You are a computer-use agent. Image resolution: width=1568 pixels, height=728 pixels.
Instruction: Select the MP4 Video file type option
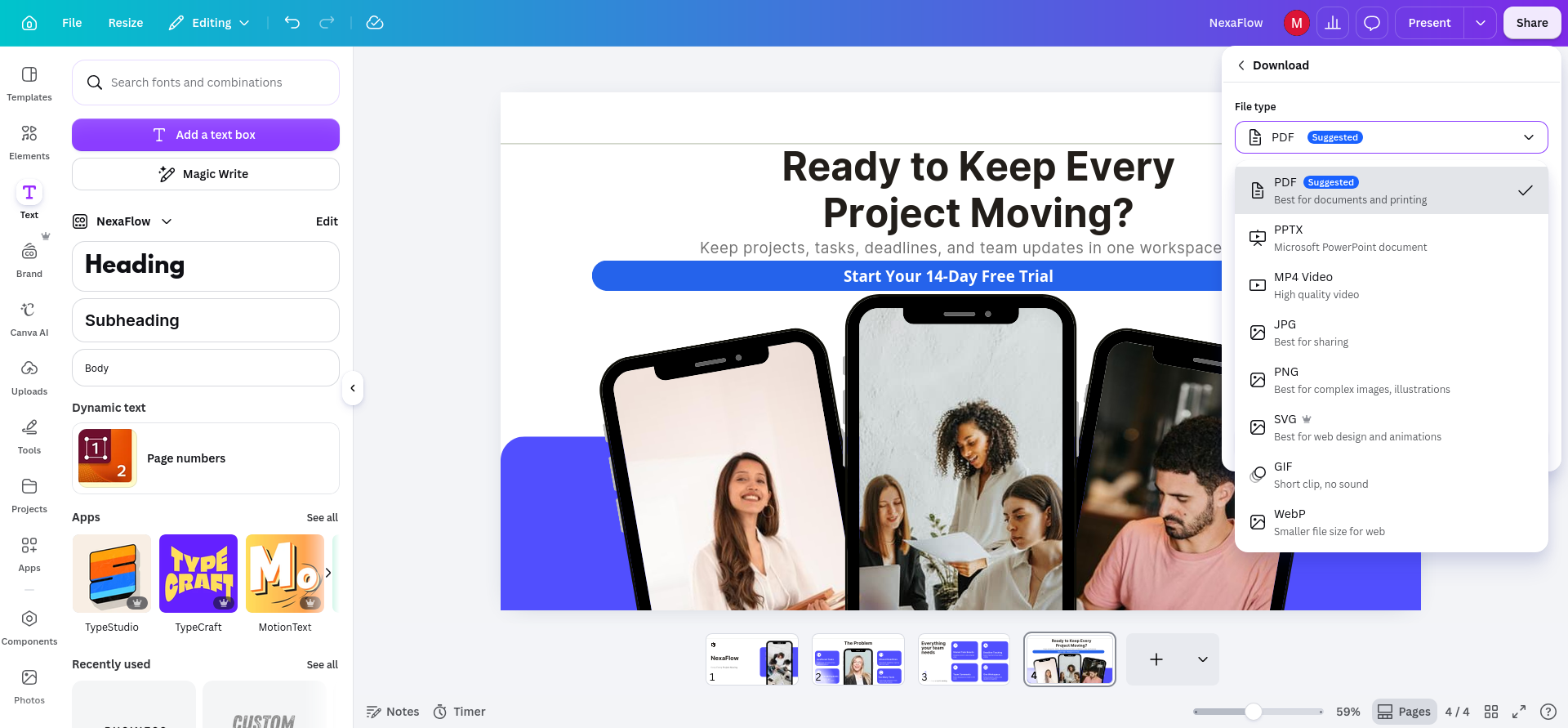(x=1391, y=285)
